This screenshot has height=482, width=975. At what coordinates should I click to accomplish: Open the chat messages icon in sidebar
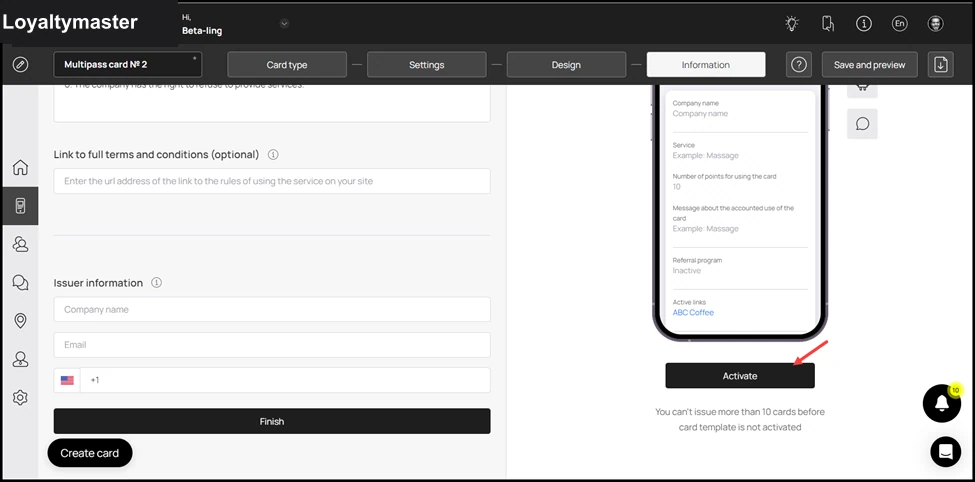[x=21, y=282]
